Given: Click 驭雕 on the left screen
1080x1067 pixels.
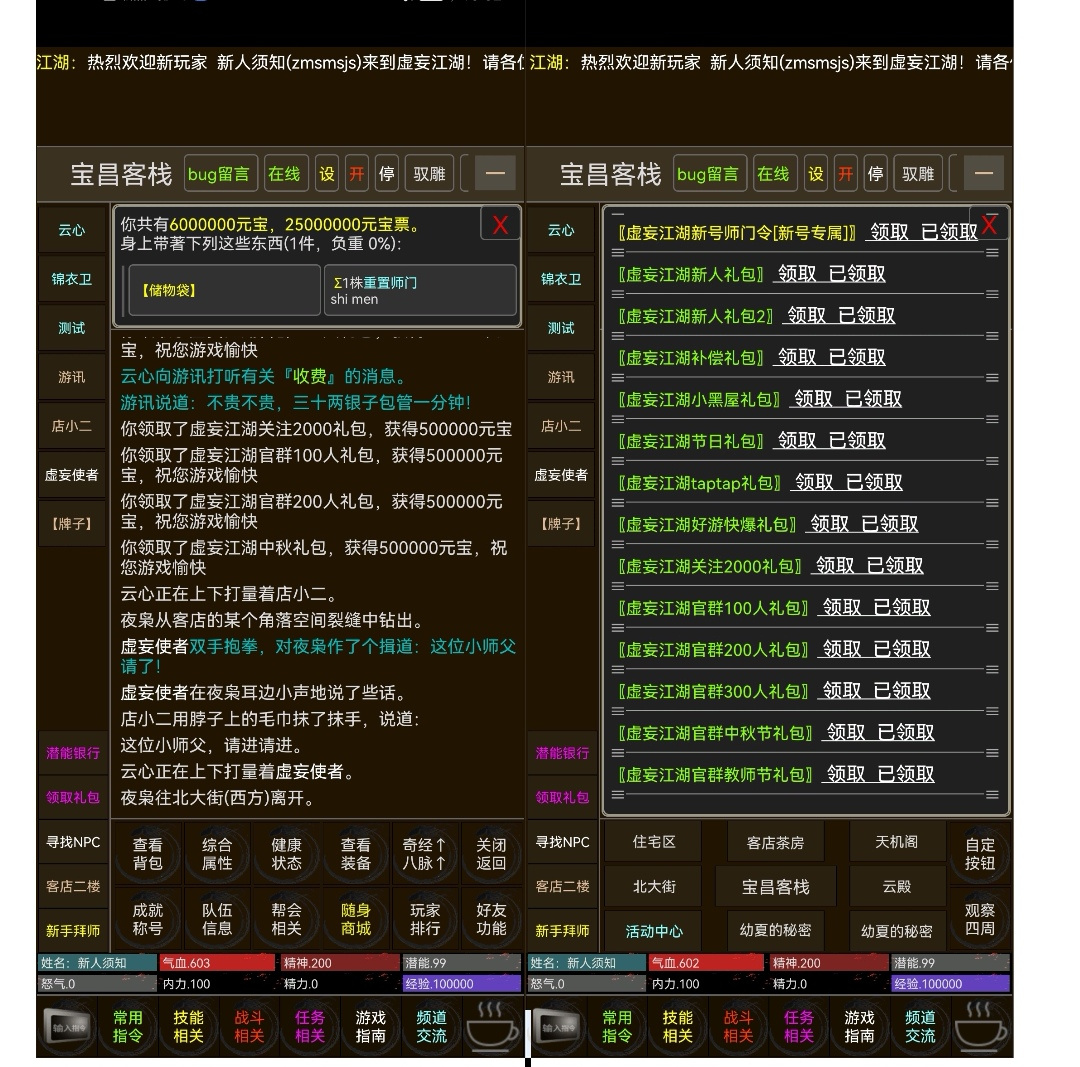Looking at the screenshot, I should click(x=429, y=174).
